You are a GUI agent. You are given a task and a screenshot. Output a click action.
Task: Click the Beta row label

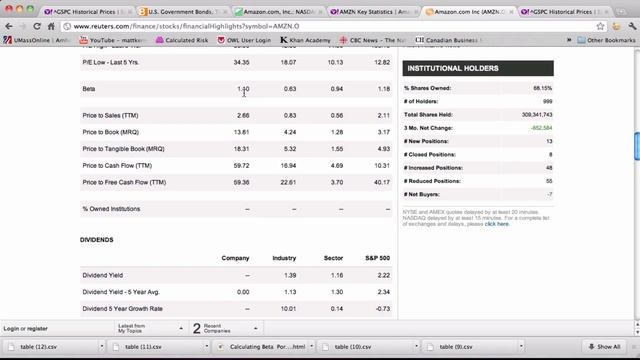89,89
